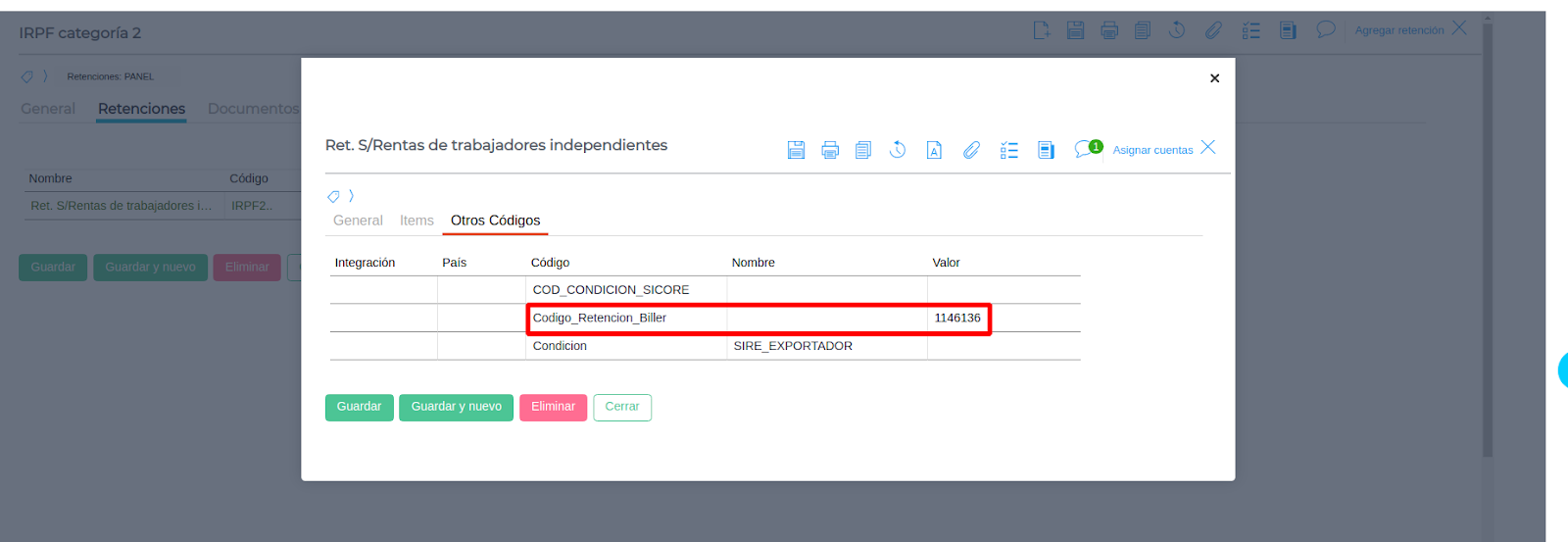The width and height of the screenshot is (1568, 542).
Task: Click the document with letter A icon
Action: (934, 150)
